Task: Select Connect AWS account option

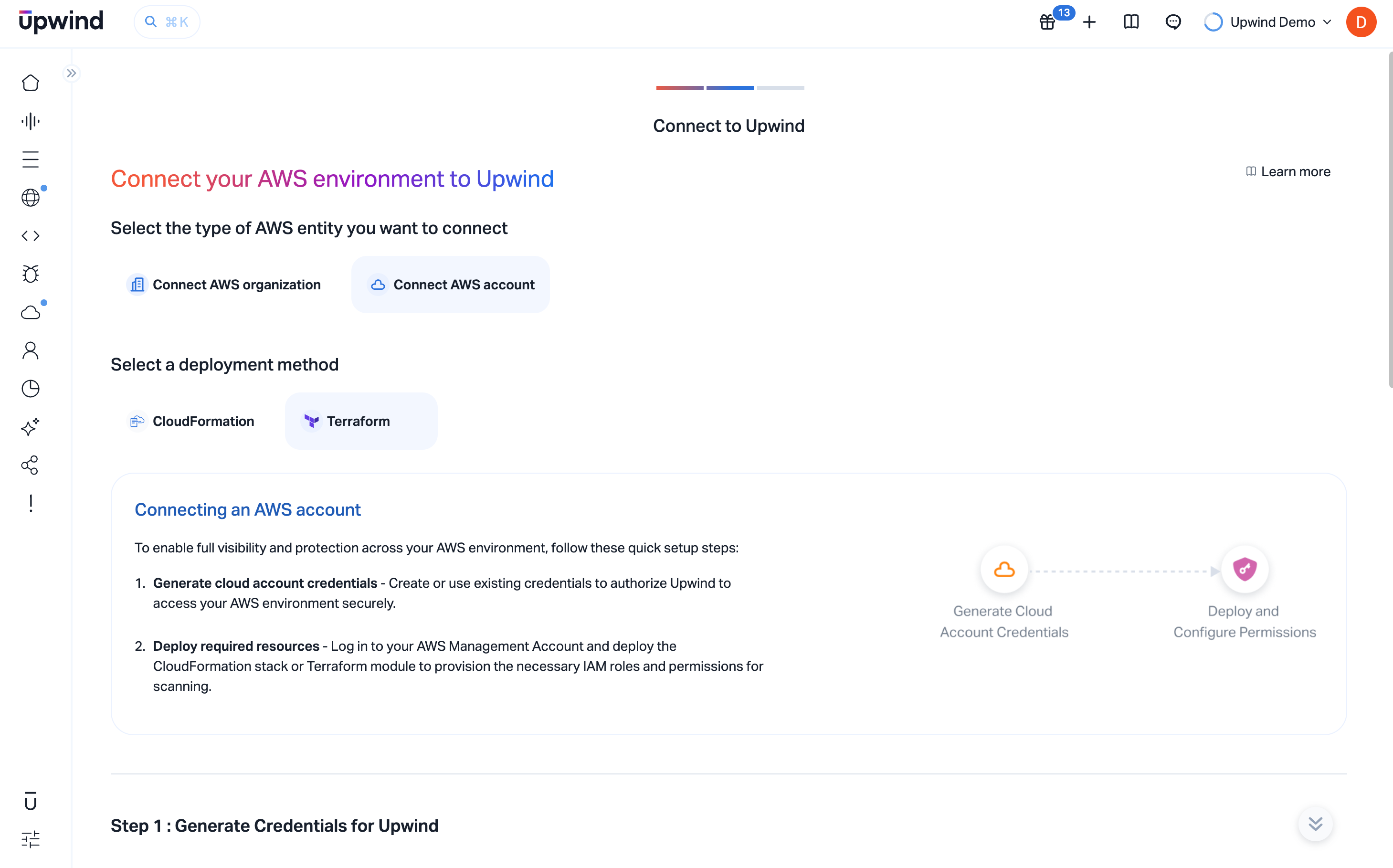Action: click(451, 285)
